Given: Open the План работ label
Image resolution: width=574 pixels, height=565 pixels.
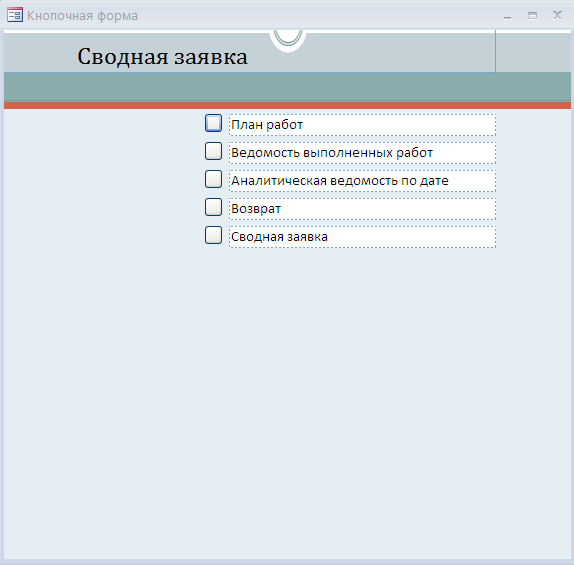Looking at the screenshot, I should 362,125.
